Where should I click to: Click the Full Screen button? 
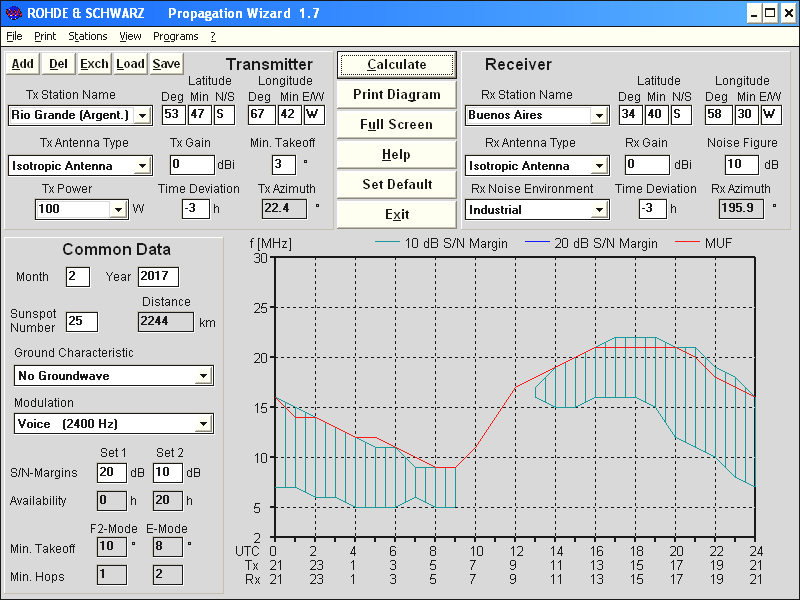tap(396, 124)
